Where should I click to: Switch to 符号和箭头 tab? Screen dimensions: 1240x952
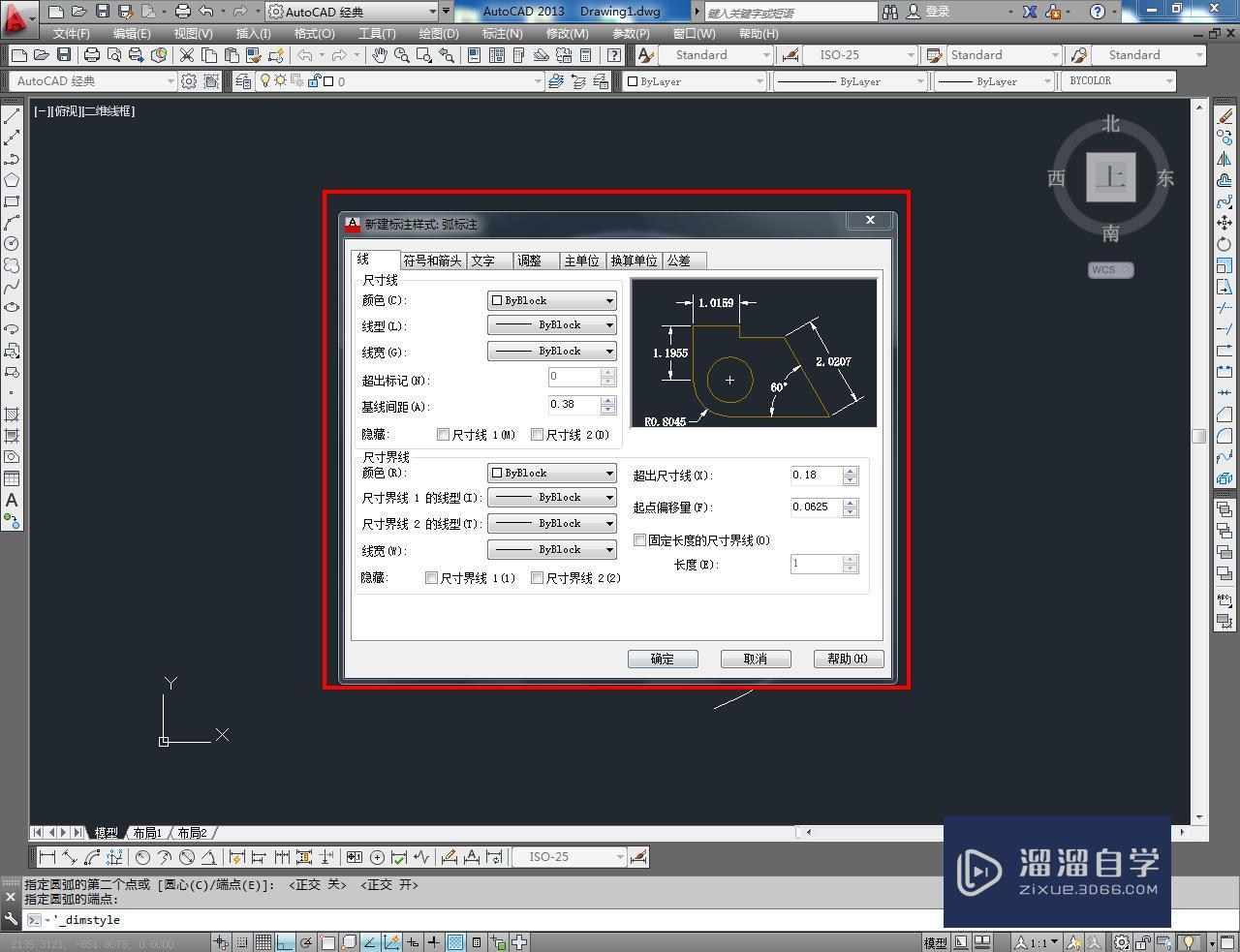coord(433,261)
